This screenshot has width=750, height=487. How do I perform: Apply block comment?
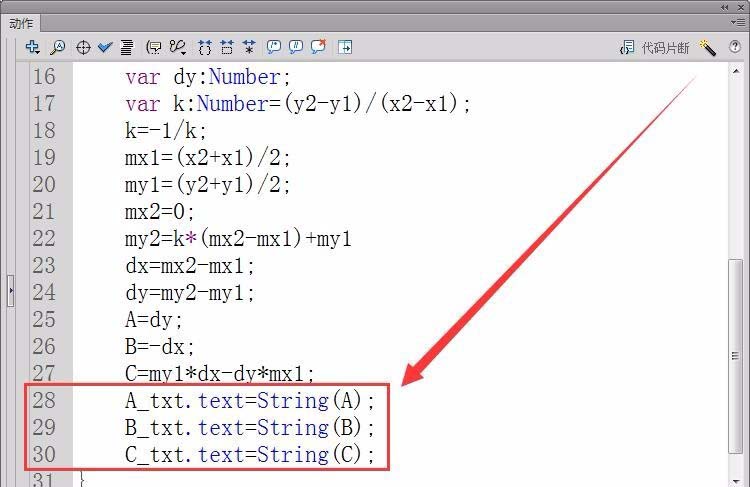pyautogui.click(x=274, y=47)
